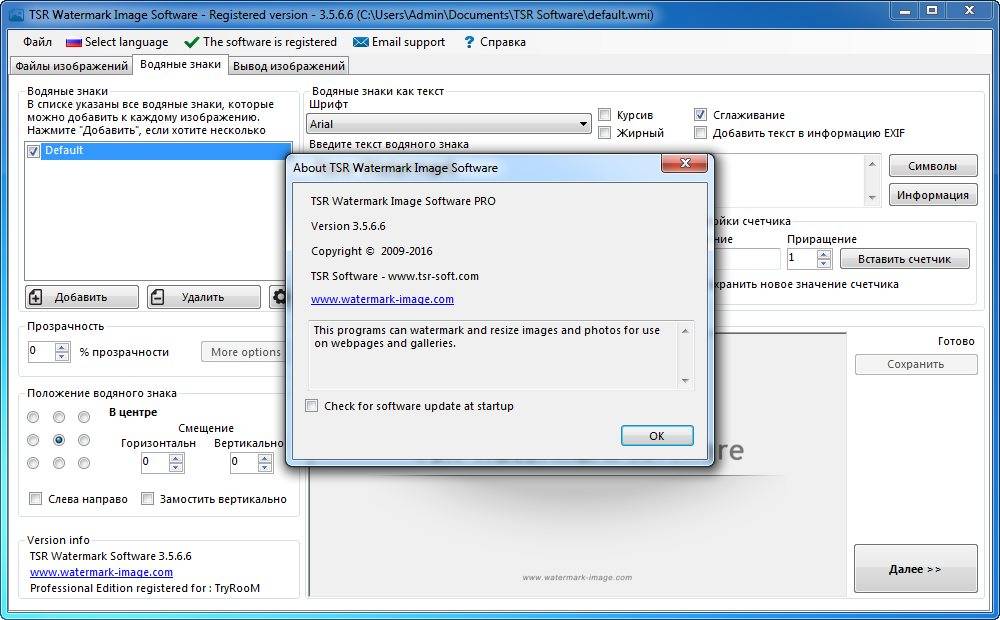Viewport: 1000px width, 620px height.
Task: Enable Замостить вертикально checkbox
Action: click(147, 498)
